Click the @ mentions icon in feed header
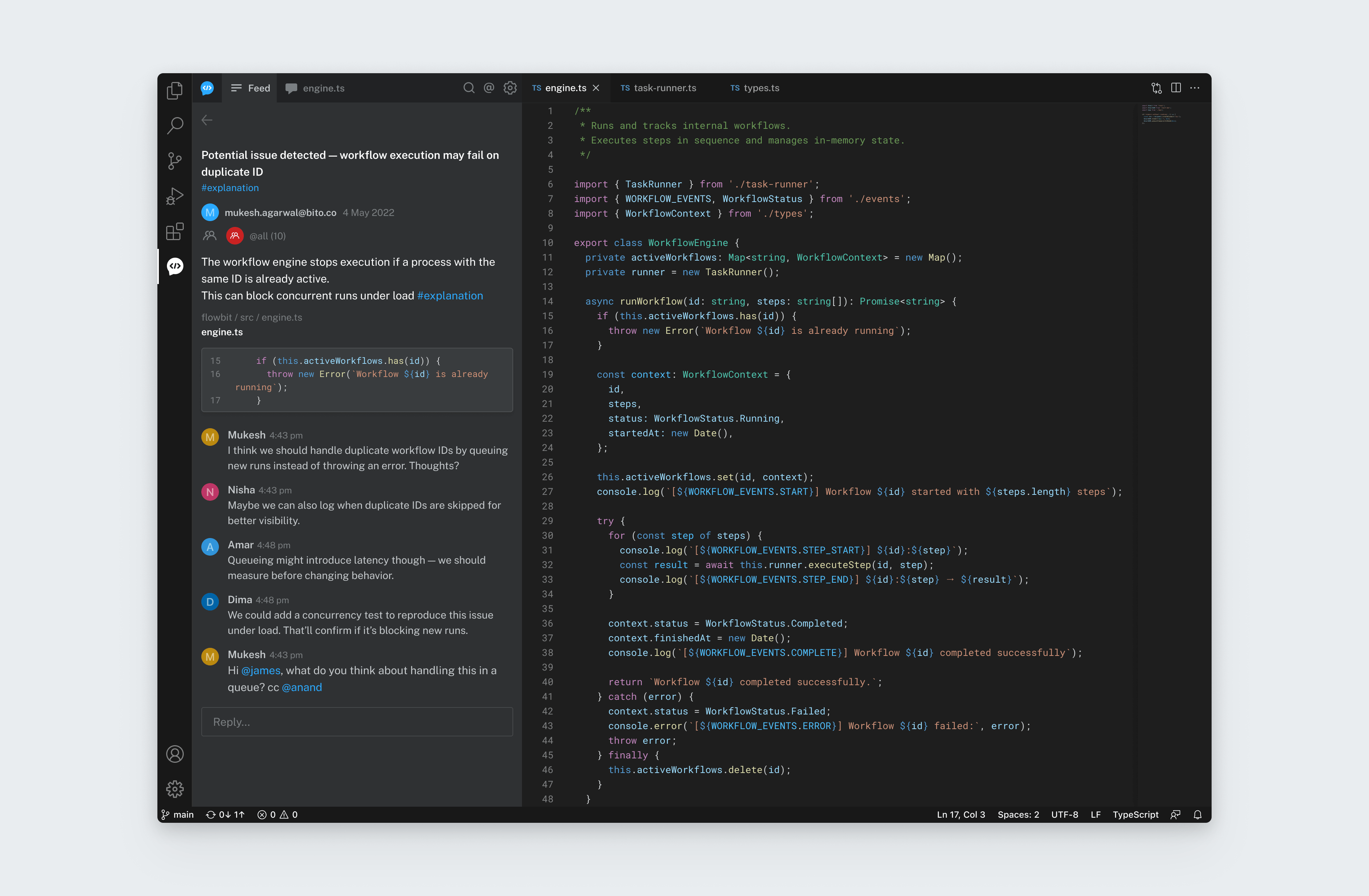The width and height of the screenshot is (1369, 896). pos(489,87)
